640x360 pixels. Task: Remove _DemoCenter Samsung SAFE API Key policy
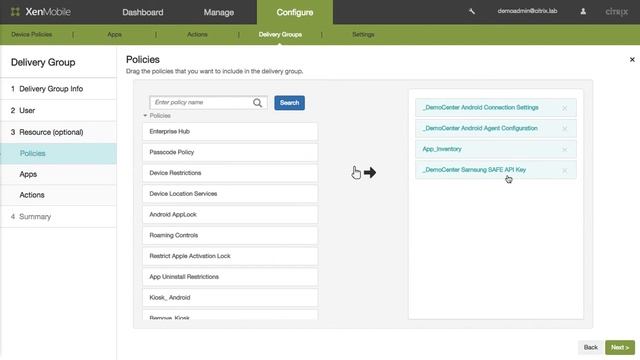[564, 170]
